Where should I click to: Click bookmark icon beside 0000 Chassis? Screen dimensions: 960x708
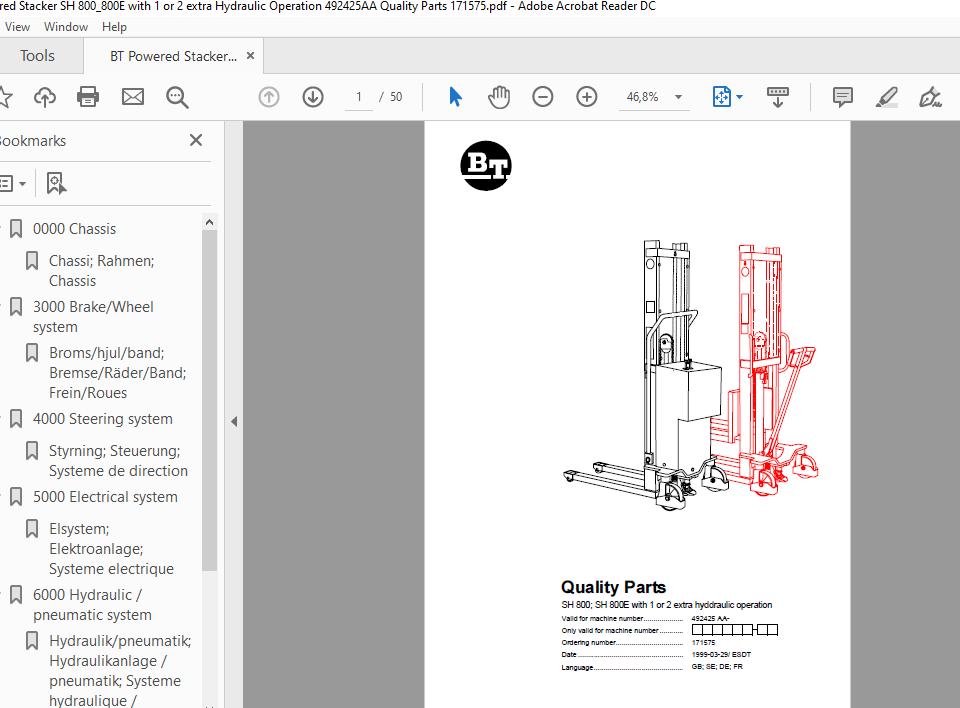click(16, 229)
